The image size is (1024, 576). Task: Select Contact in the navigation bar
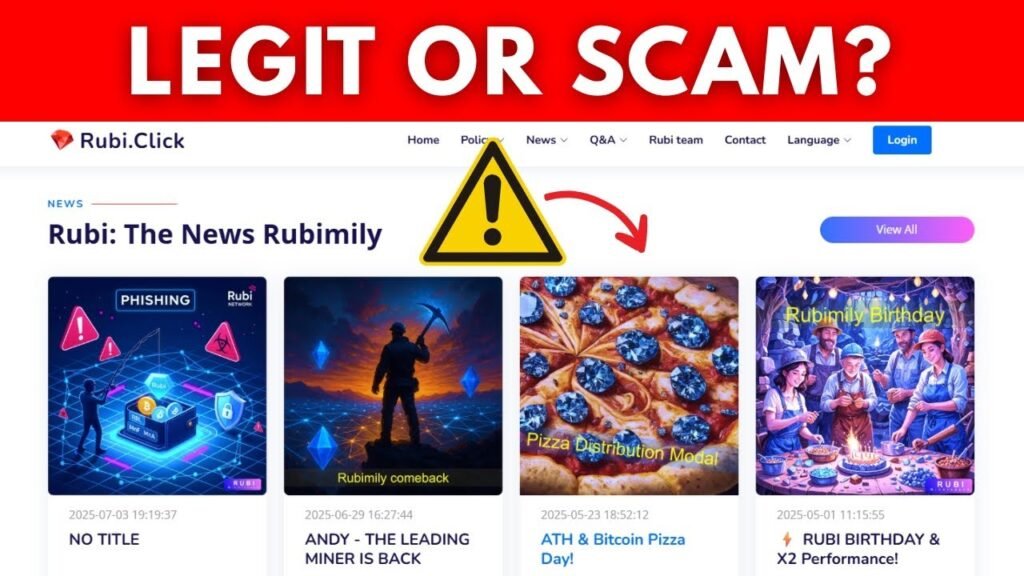click(744, 140)
